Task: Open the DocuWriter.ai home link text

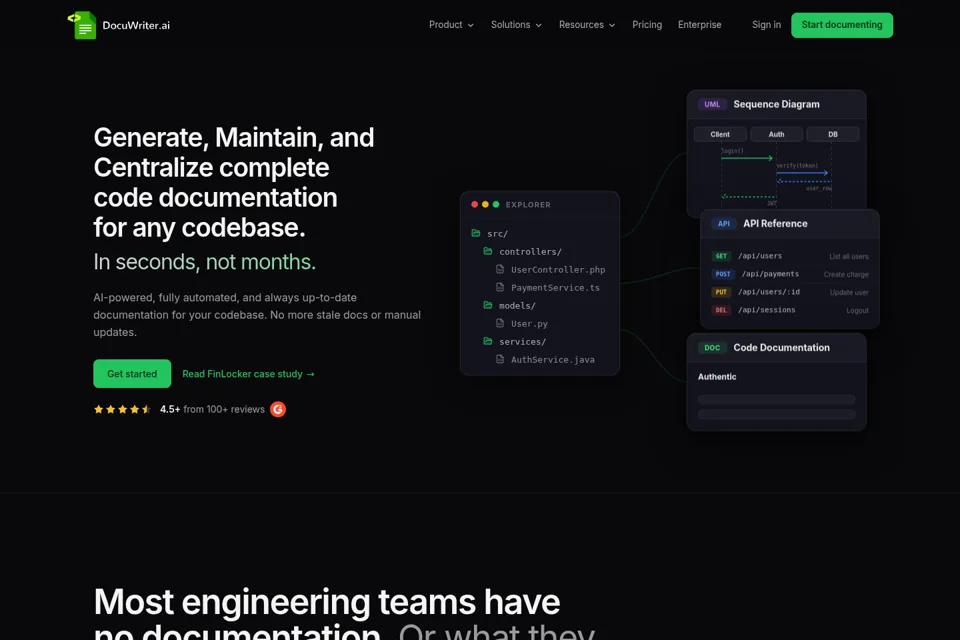Action: pyautogui.click(x=136, y=25)
